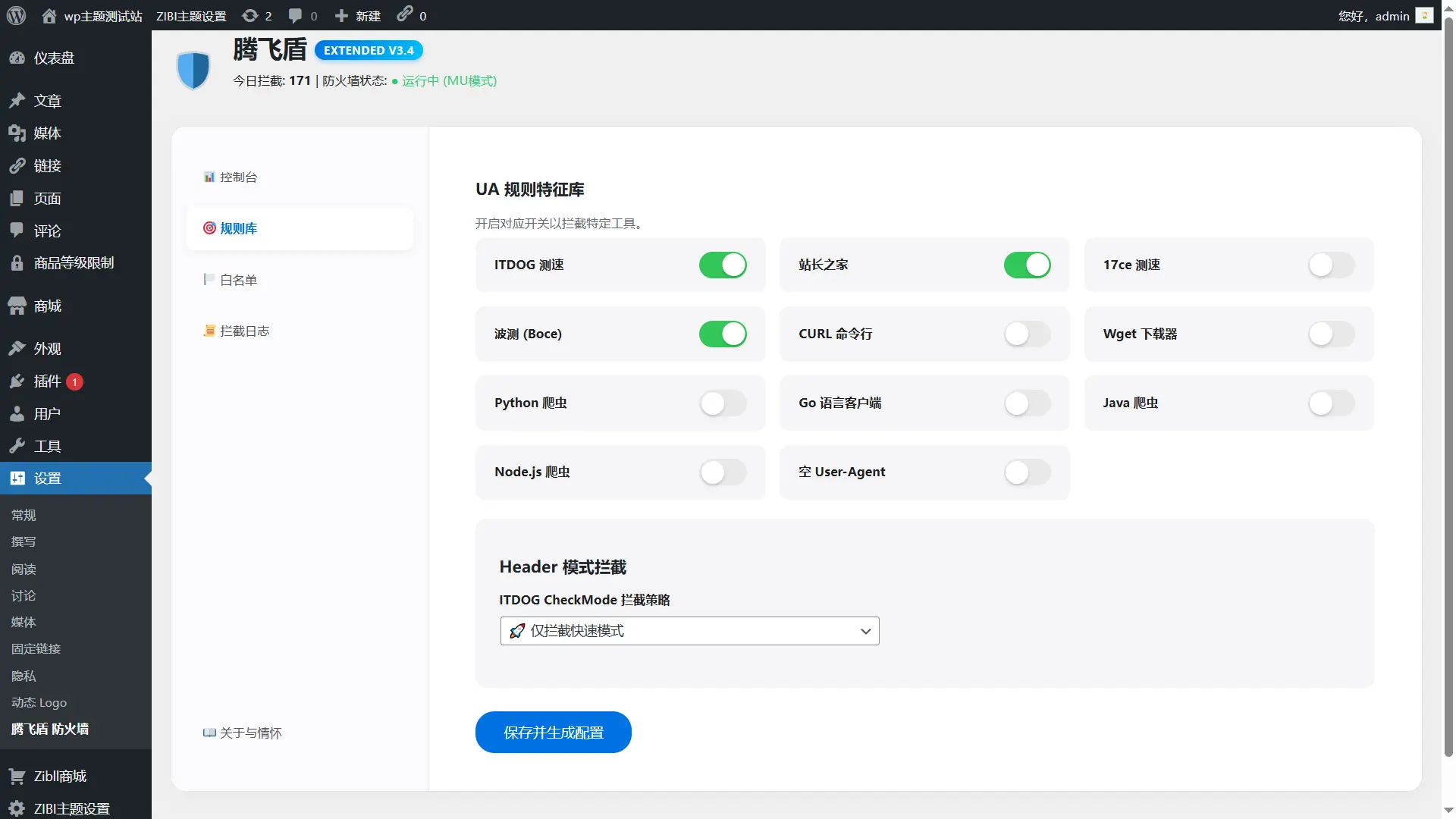Screen dimensions: 1456x819
Task: Switch to the 拦截日志 tab
Action: (244, 331)
